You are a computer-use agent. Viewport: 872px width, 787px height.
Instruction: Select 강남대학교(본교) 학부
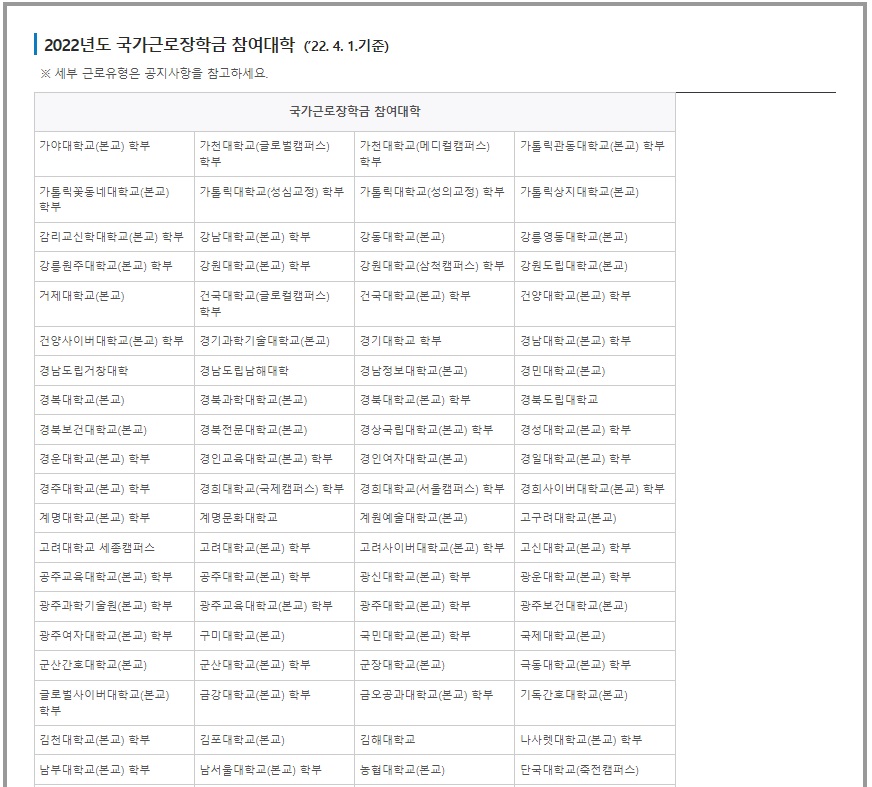pyautogui.click(x=255, y=237)
